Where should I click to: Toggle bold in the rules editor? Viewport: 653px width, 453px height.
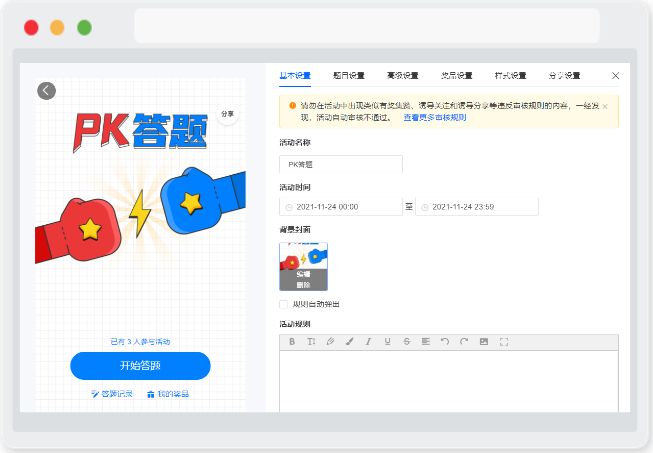(x=292, y=342)
